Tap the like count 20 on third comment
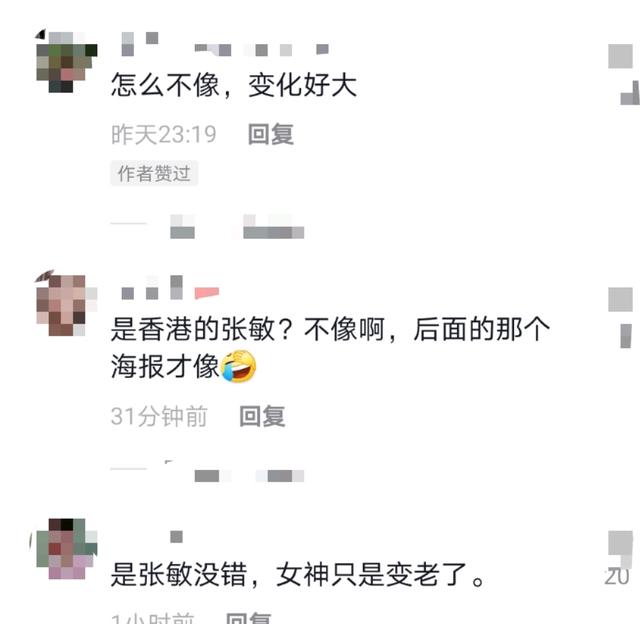Screen dimensions: 640x624 pos(617,576)
